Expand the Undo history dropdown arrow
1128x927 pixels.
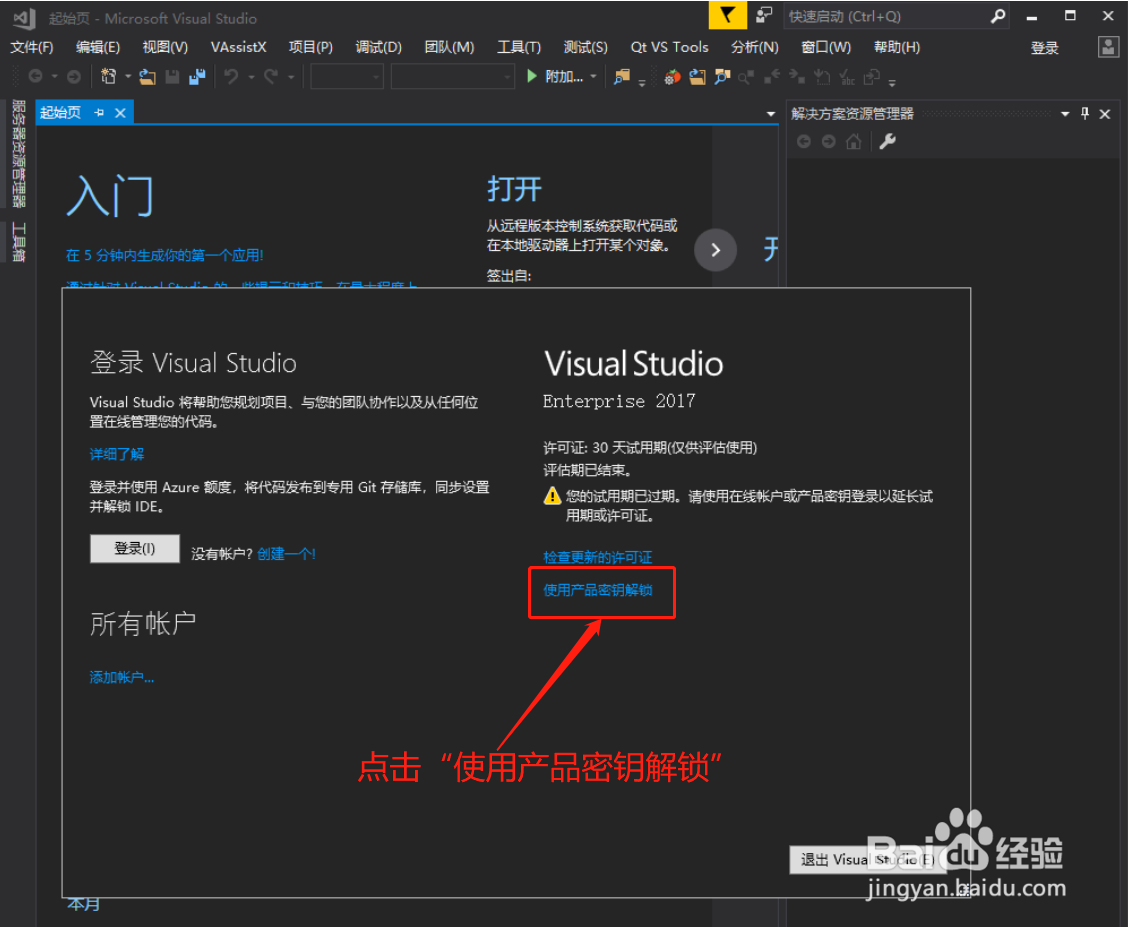[x=251, y=76]
